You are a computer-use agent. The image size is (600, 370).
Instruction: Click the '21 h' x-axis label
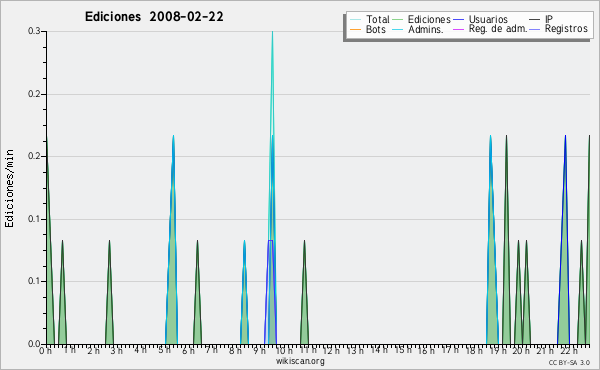click(x=545, y=351)
